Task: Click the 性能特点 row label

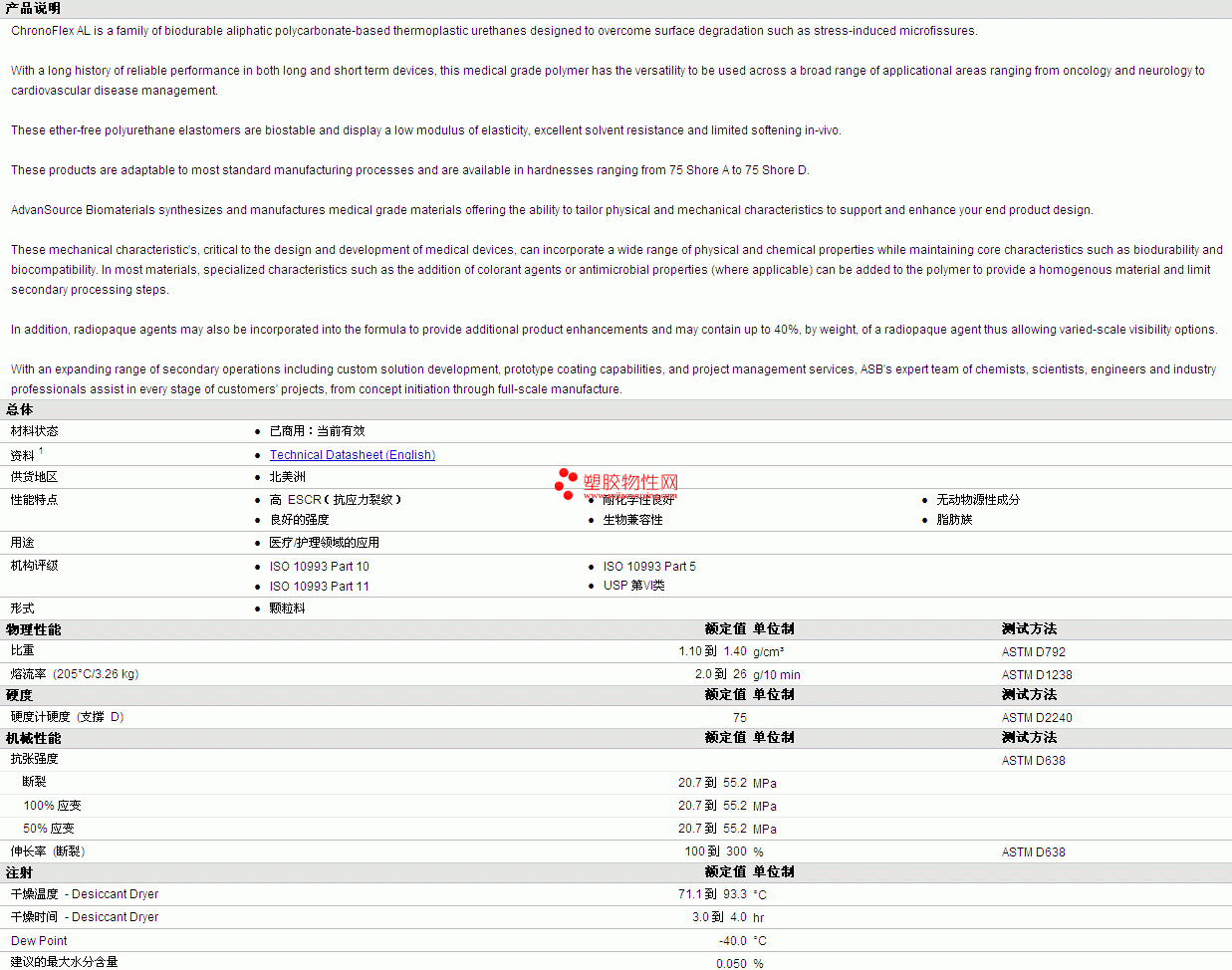Action: [35, 500]
